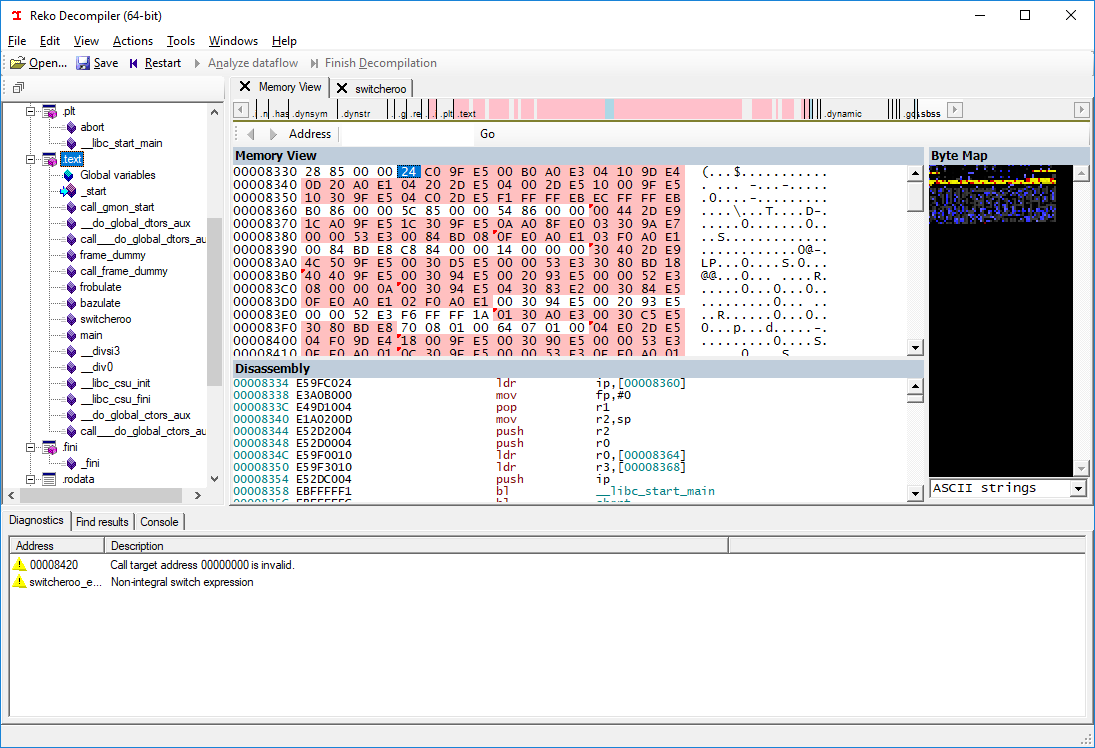
Task: Select the switcheroo procedure in the tree
Action: tap(105, 319)
